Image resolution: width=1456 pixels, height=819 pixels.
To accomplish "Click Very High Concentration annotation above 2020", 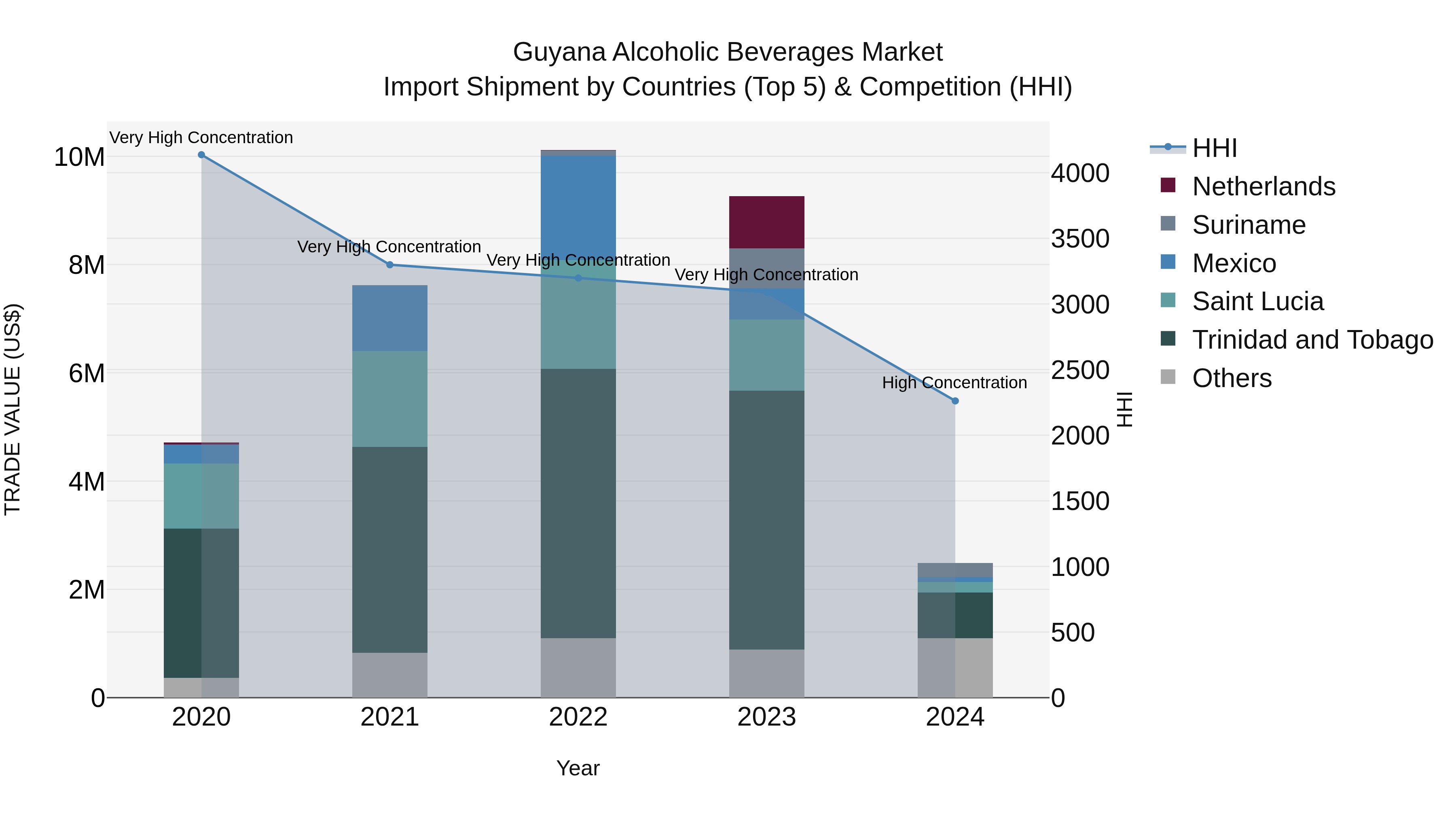I will point(201,138).
